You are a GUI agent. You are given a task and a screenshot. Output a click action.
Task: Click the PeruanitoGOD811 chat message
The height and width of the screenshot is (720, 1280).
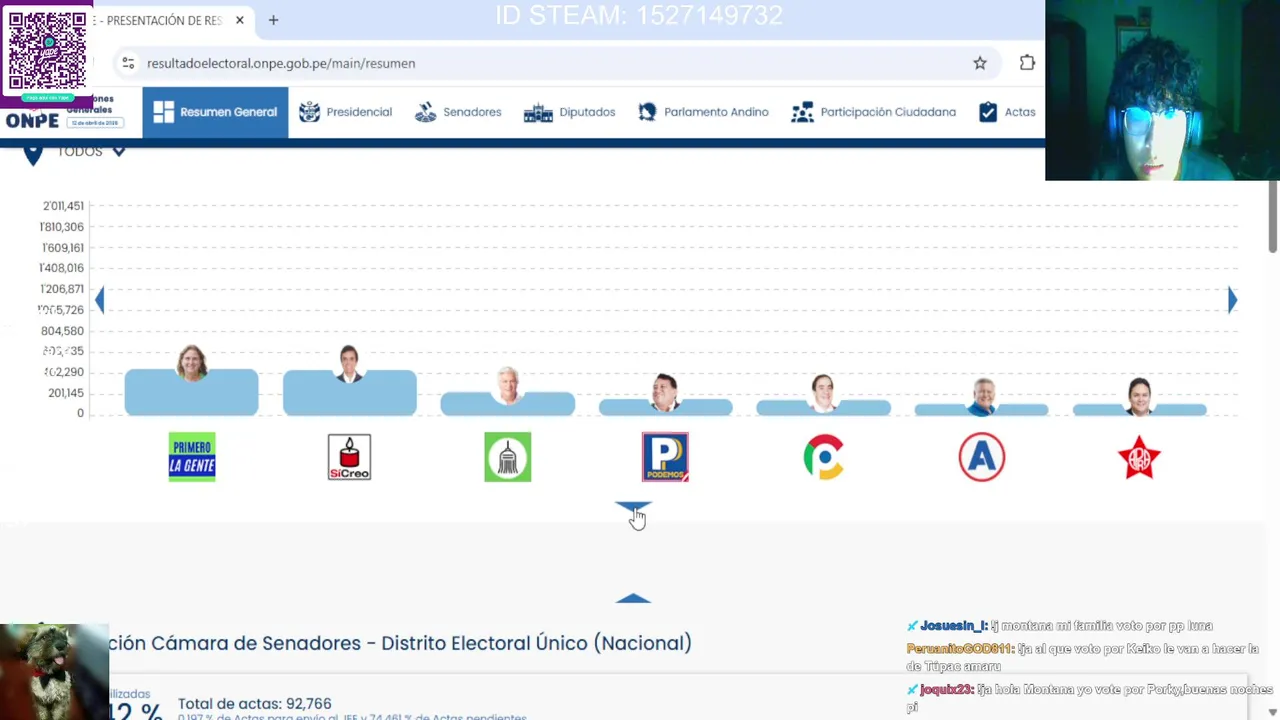coord(1083,657)
